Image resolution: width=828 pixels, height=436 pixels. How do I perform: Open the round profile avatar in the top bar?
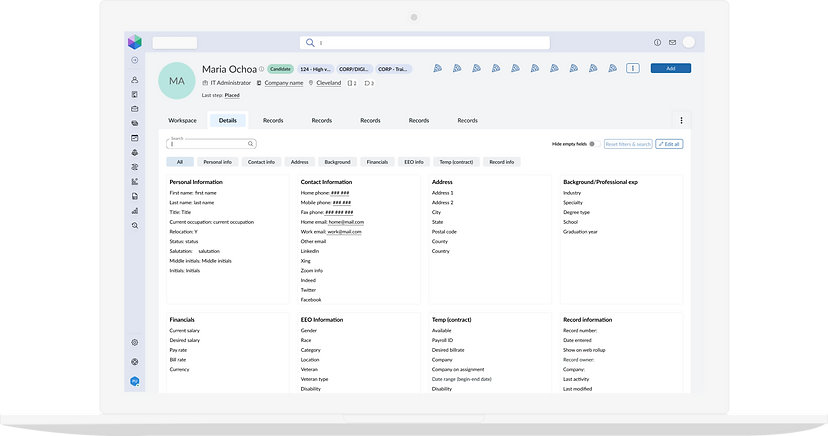tap(689, 43)
